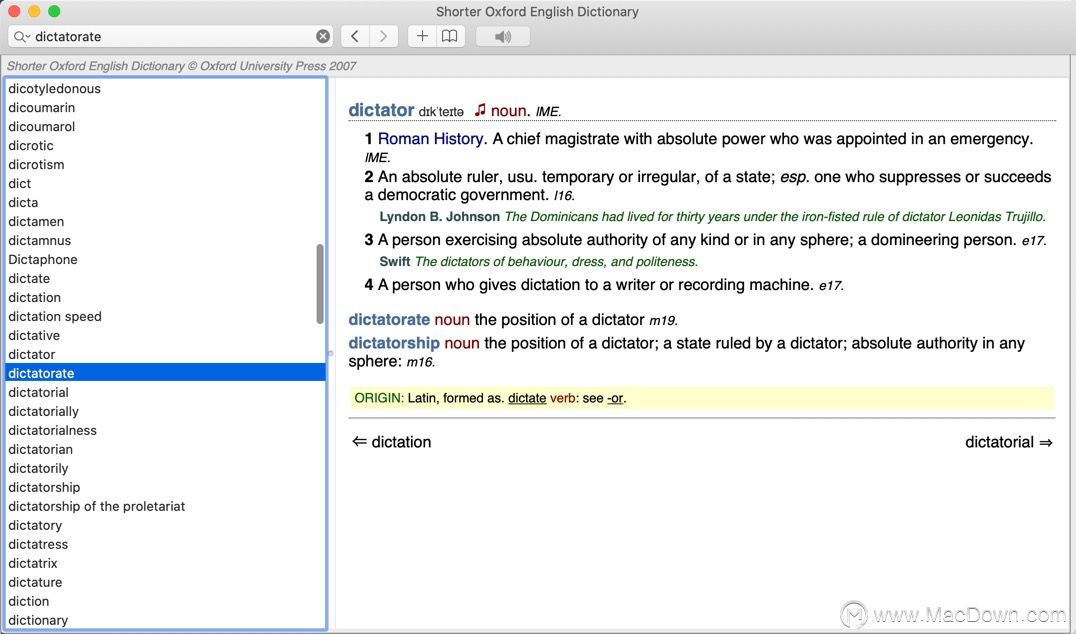Select 'dictatory' in the word list

[x=165, y=526]
